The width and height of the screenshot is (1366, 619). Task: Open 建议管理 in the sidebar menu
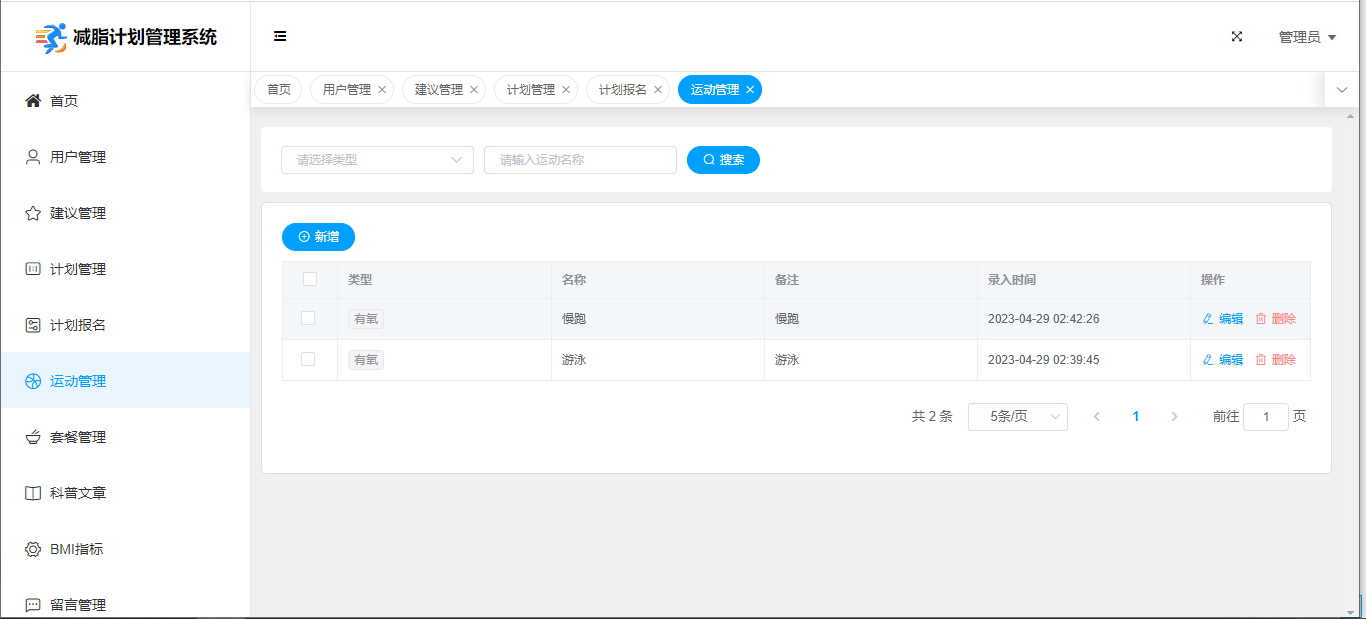coord(125,212)
